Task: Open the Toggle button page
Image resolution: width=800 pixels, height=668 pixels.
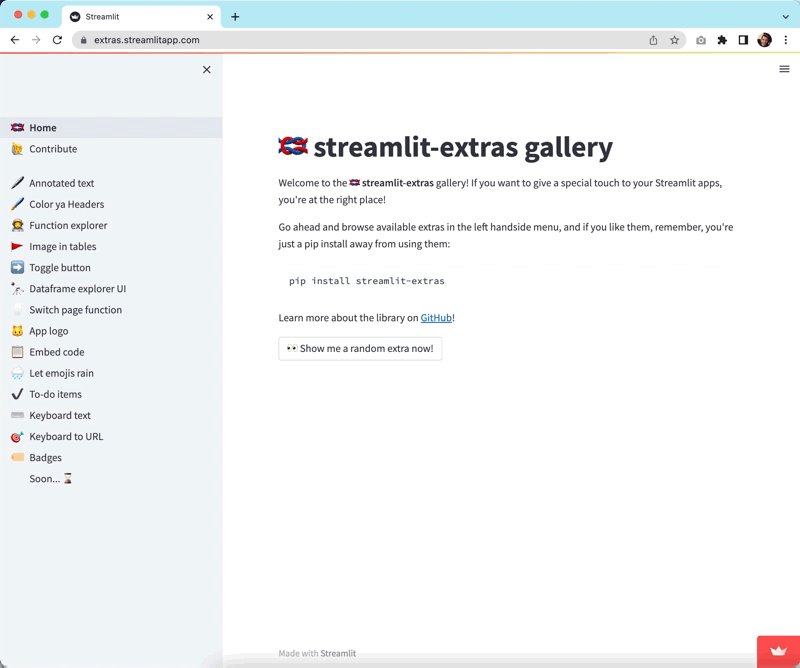Action: pyautogui.click(x=60, y=267)
